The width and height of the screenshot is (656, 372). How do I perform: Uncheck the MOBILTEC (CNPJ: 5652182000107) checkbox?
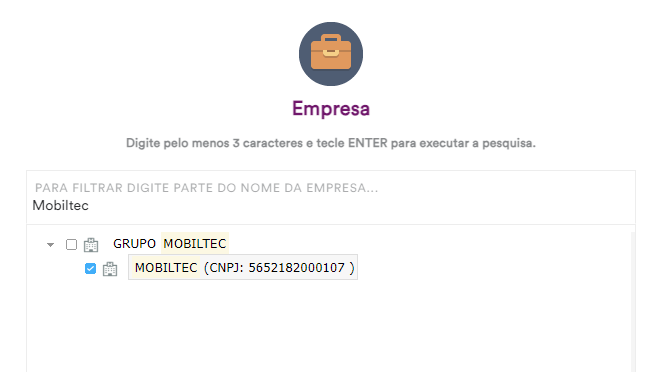pos(90,269)
